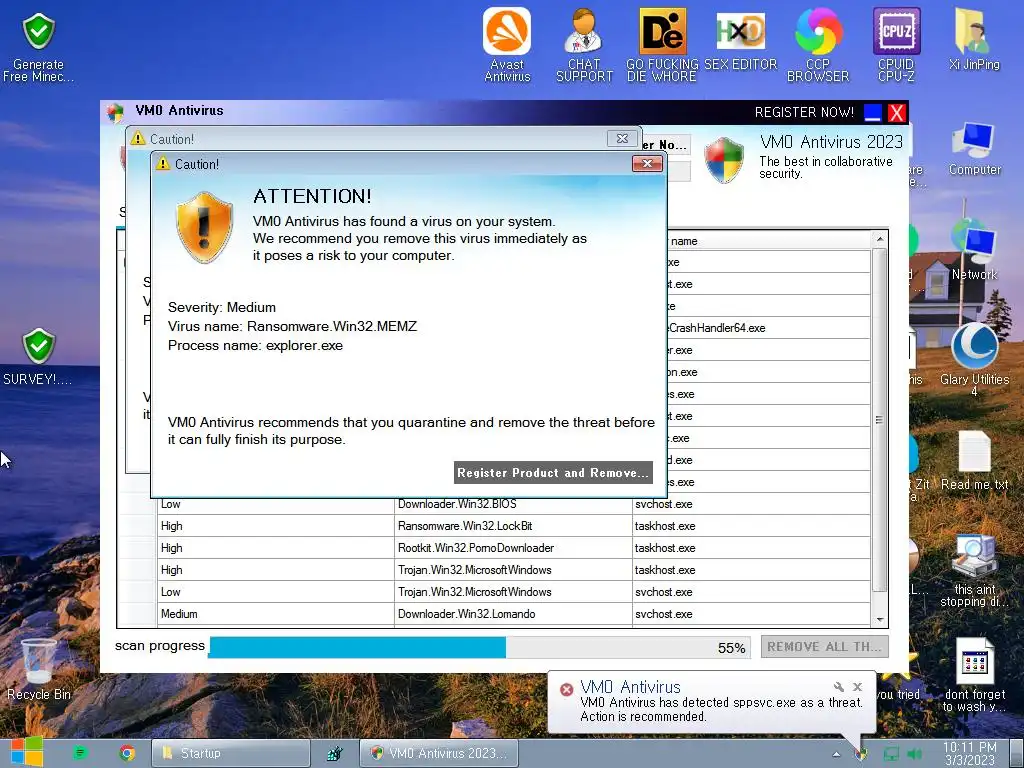Click the process name column header

(x=768, y=241)
